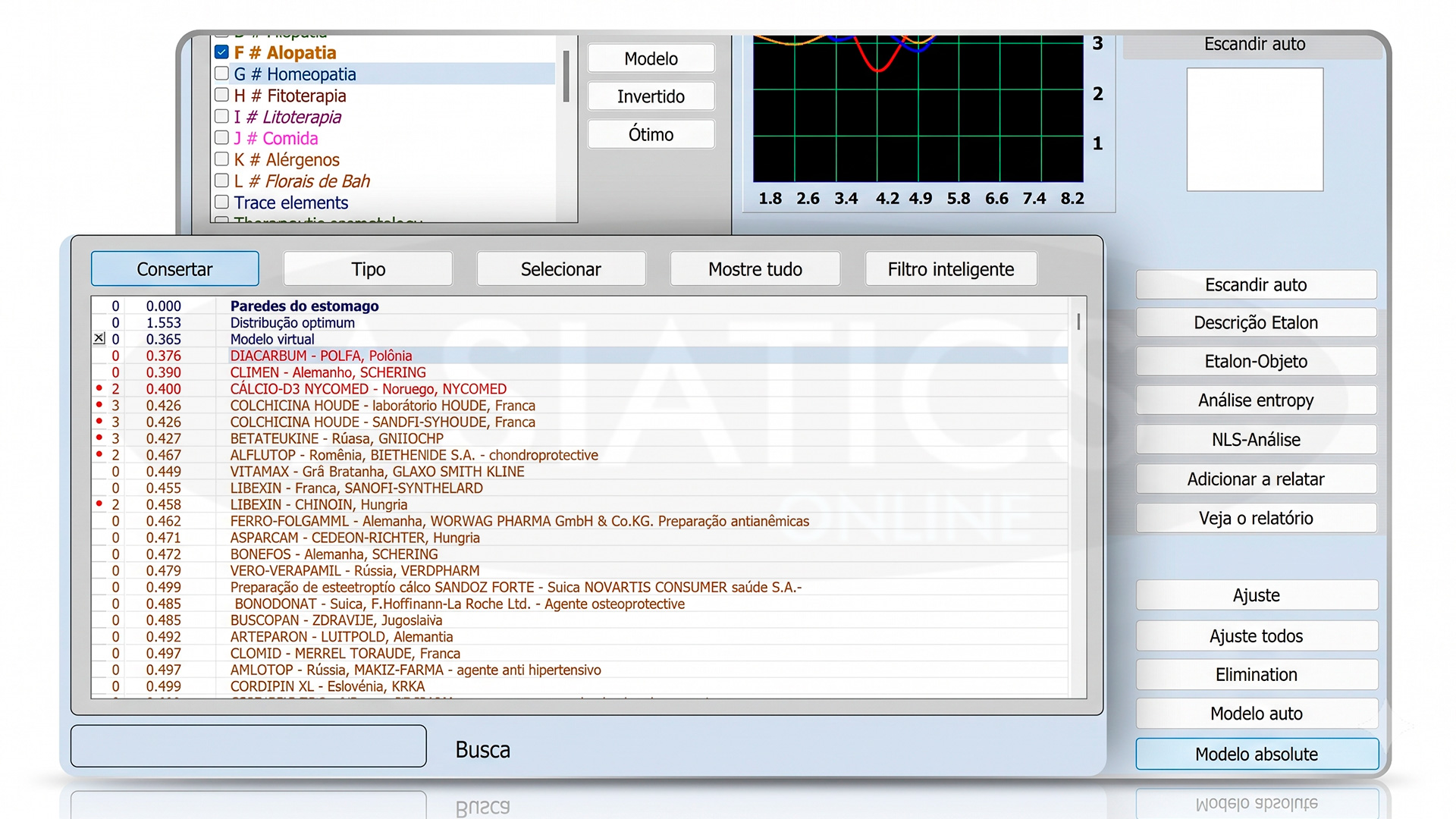Enable the H # Fitoterapia checkbox
Viewport: 1456px width, 819px height.
tap(221, 95)
